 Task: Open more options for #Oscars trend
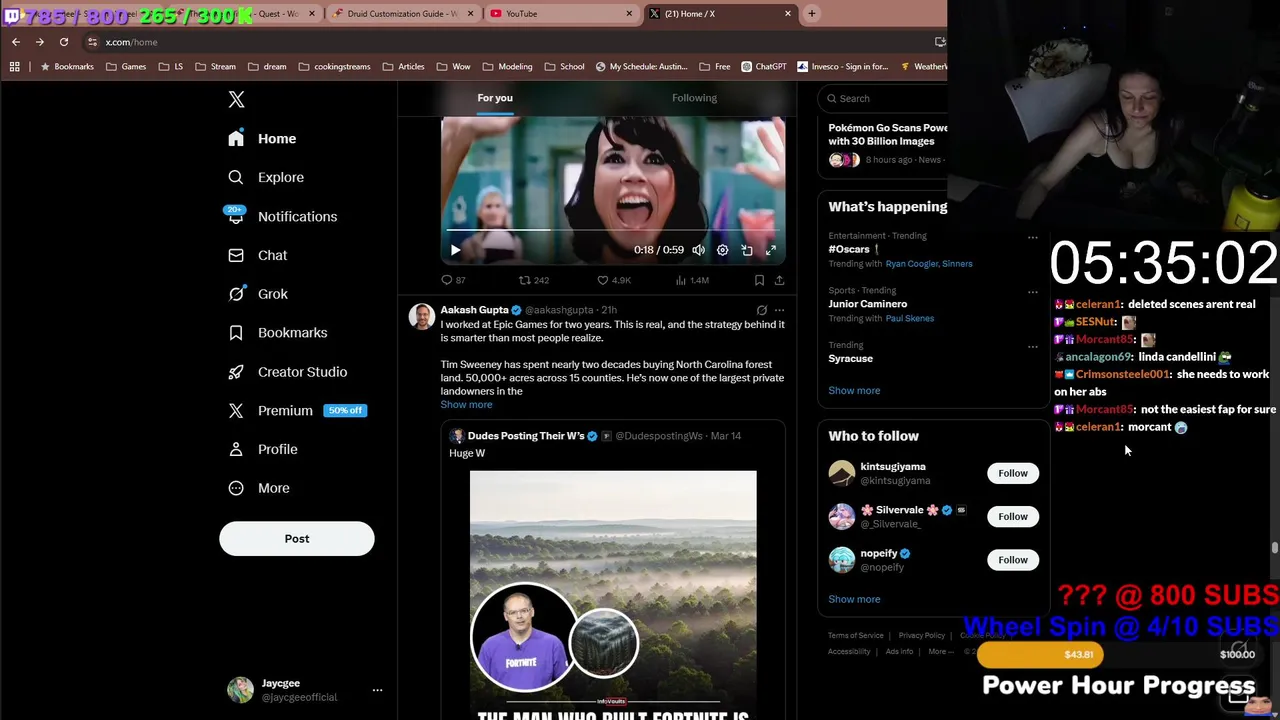click(x=1033, y=238)
